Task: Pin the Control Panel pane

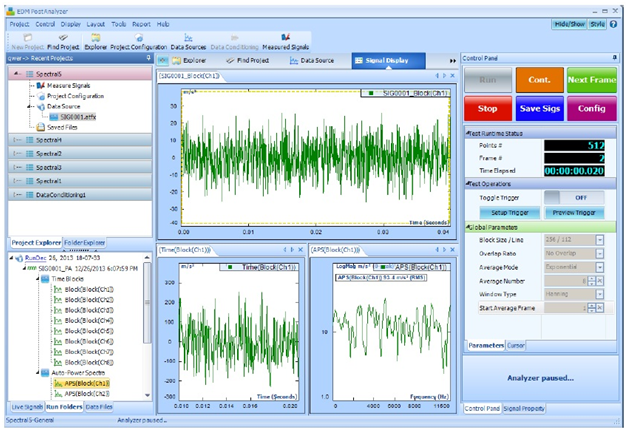Action: click(x=615, y=58)
